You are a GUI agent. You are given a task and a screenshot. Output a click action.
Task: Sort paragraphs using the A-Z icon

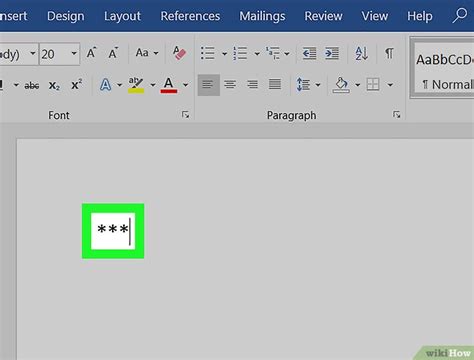tap(361, 53)
